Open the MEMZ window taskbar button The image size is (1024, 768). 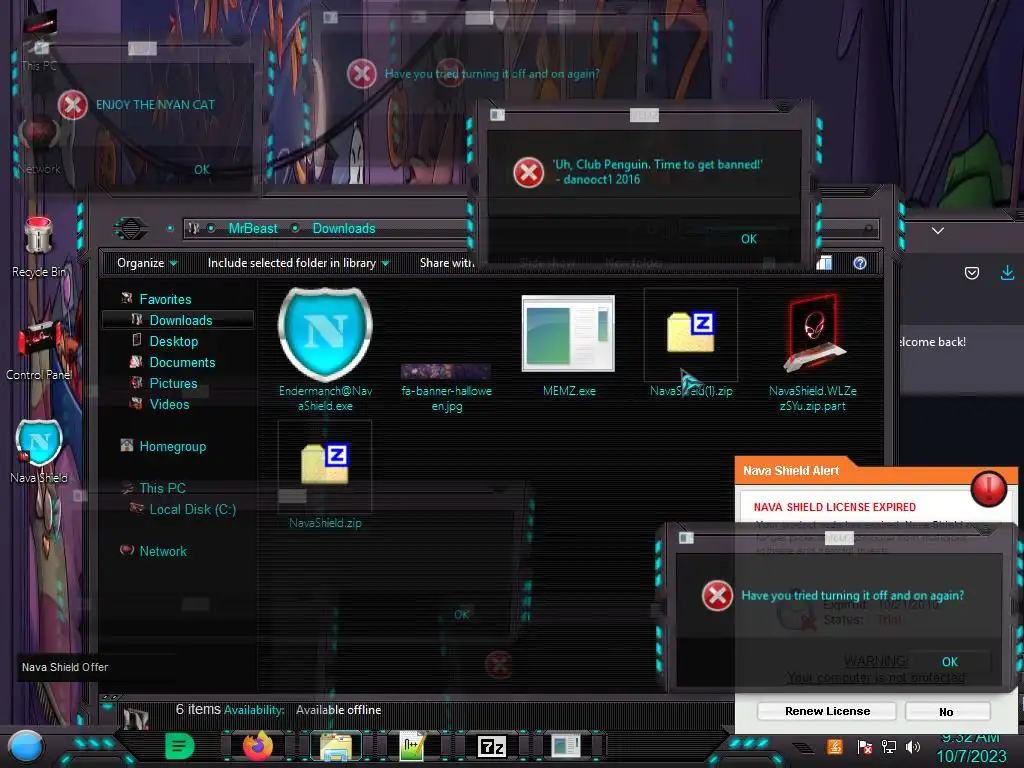[565, 746]
